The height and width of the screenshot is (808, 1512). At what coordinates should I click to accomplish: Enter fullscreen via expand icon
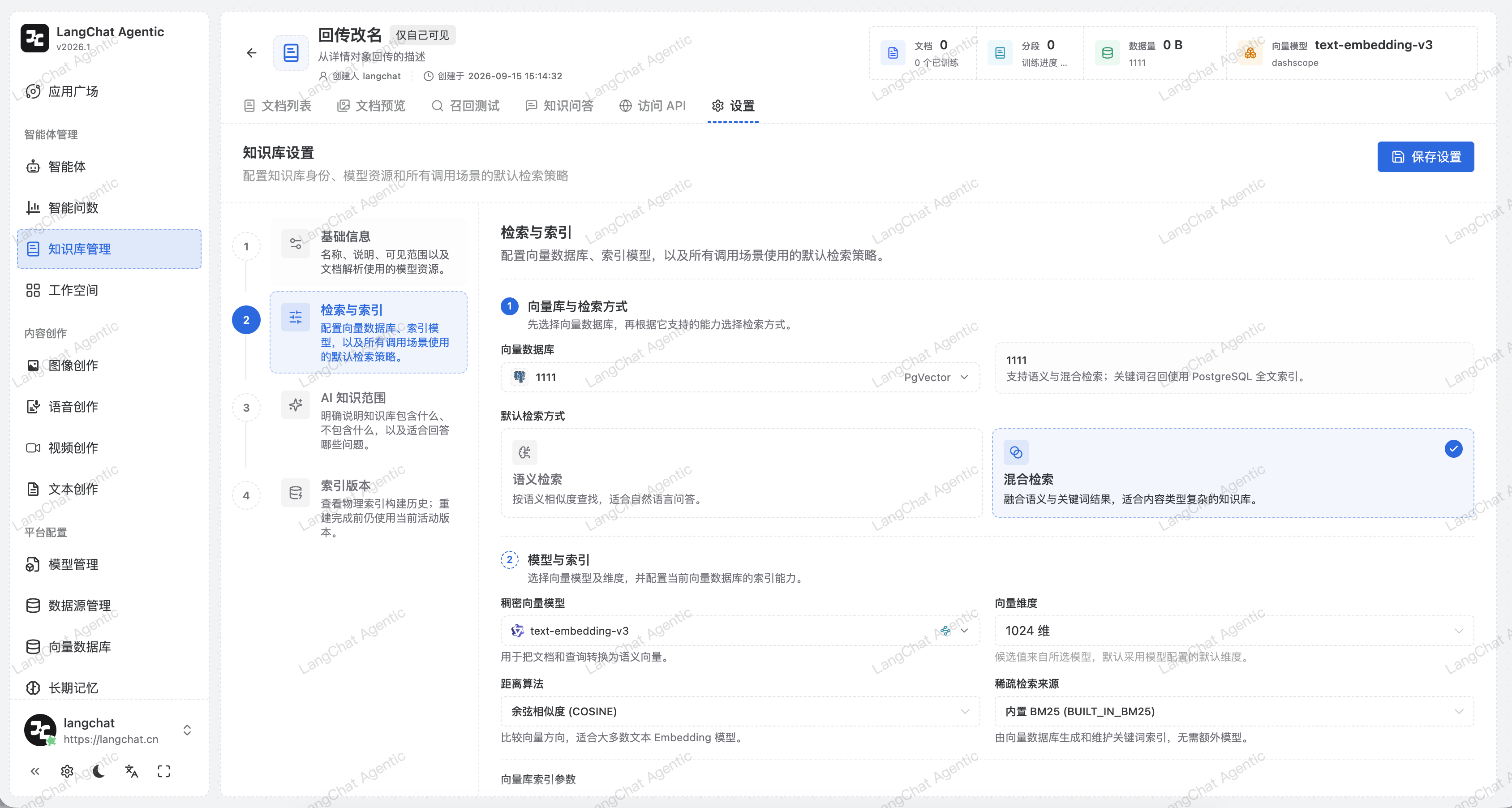[164, 771]
